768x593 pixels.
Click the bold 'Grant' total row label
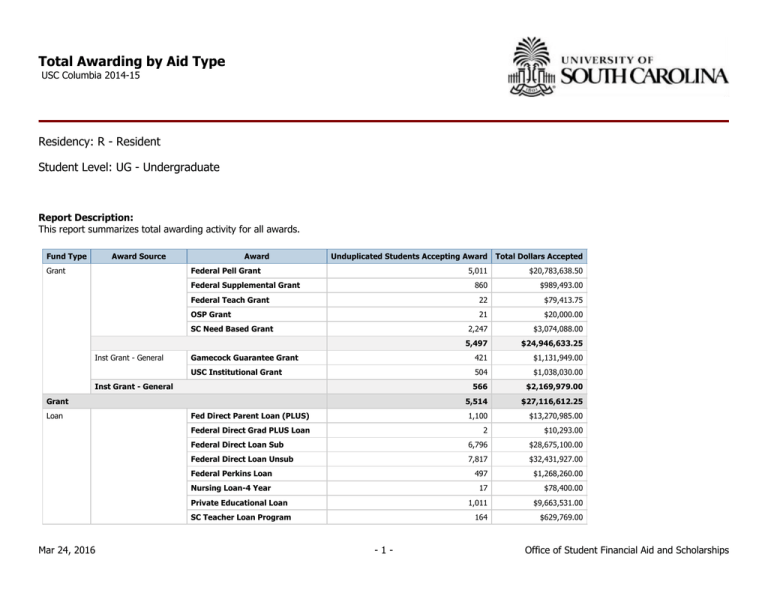coord(57,401)
